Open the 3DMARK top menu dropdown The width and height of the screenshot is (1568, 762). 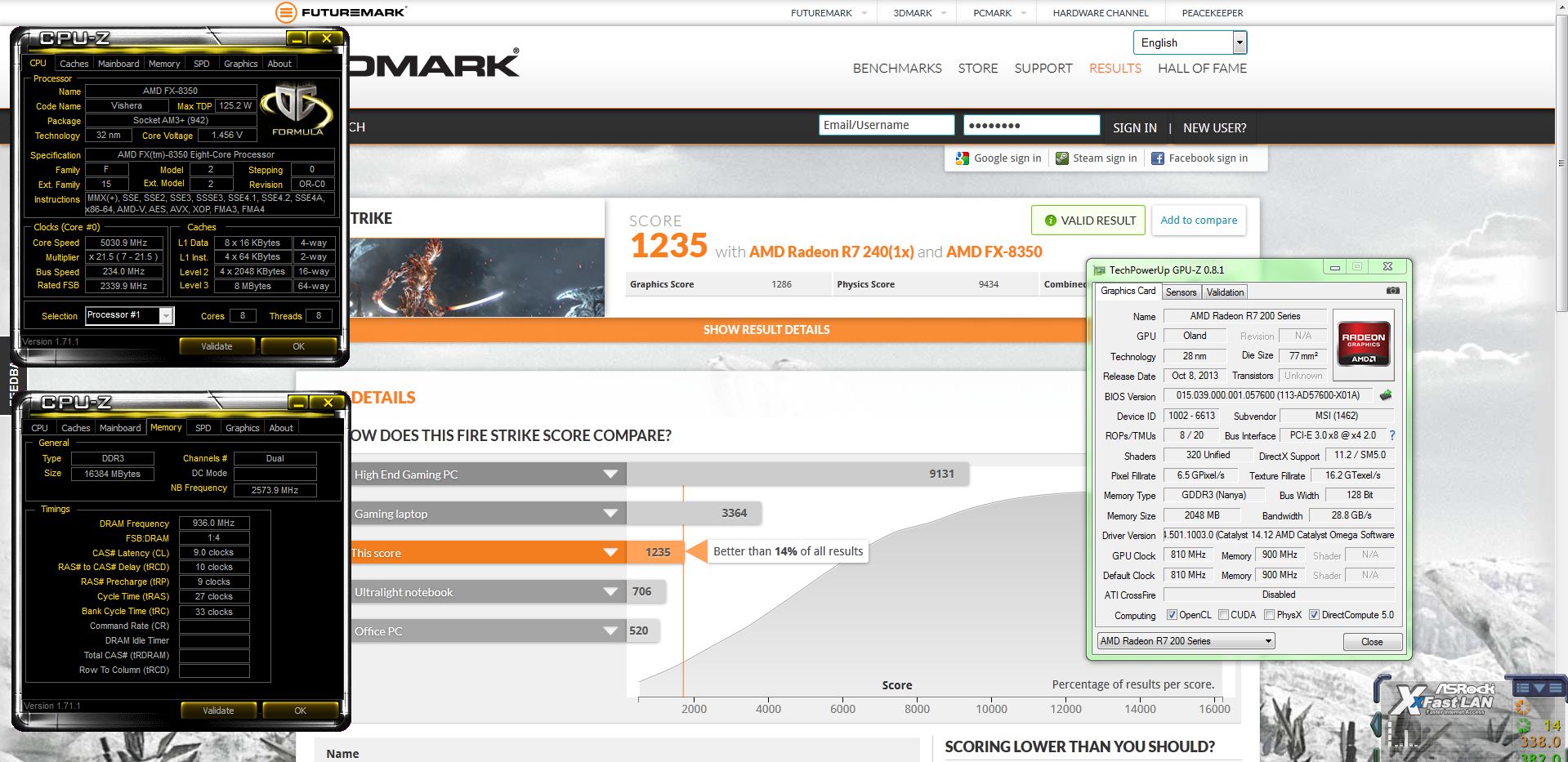(944, 13)
